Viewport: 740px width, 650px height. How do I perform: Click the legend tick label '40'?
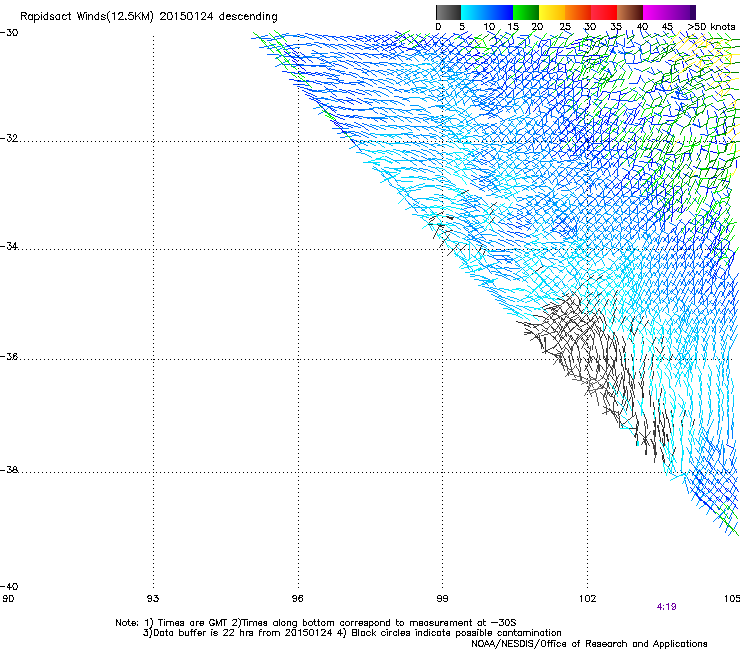[642, 27]
